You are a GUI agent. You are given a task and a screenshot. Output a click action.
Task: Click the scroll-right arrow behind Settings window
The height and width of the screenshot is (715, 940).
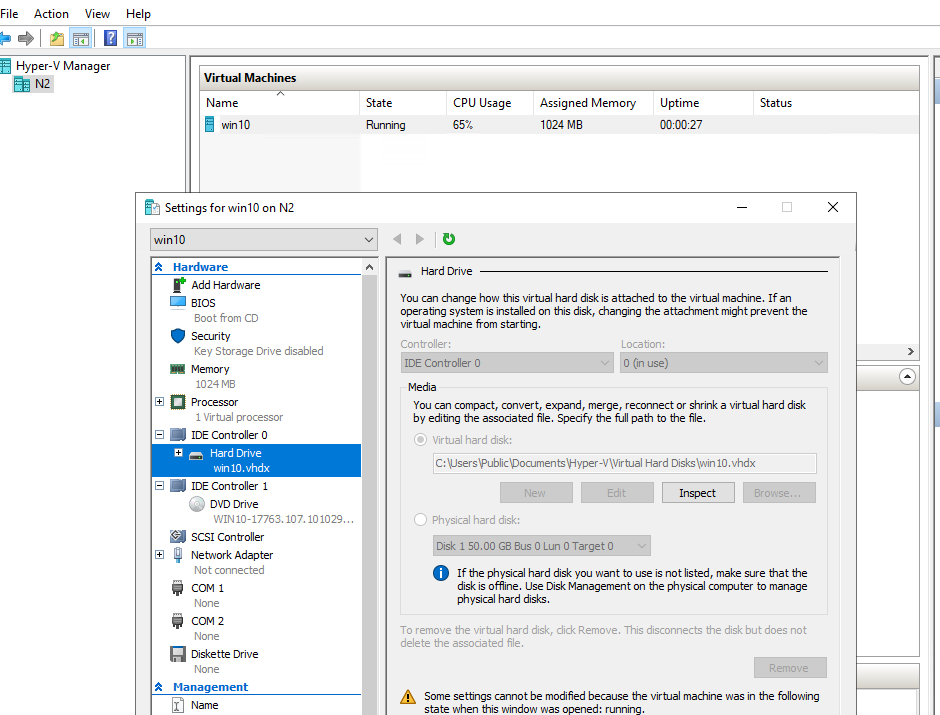[x=911, y=351]
